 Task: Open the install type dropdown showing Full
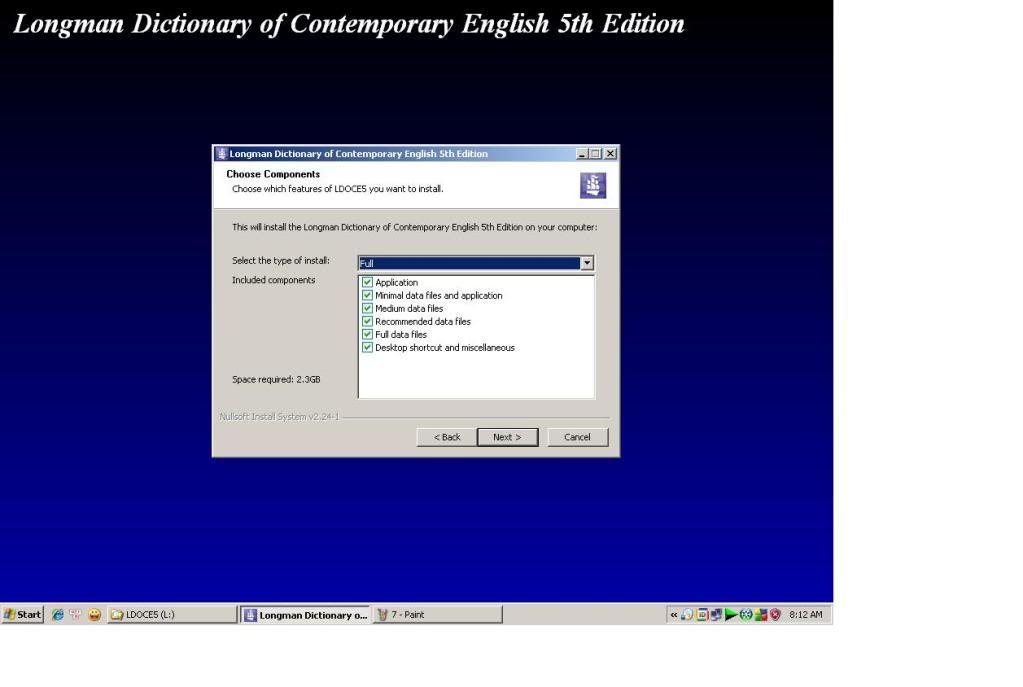(x=476, y=263)
